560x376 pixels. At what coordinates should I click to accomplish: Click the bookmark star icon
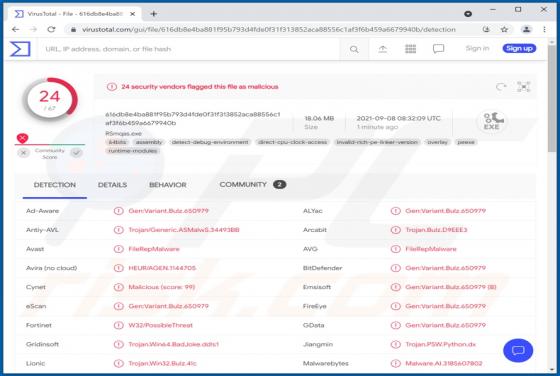point(504,30)
